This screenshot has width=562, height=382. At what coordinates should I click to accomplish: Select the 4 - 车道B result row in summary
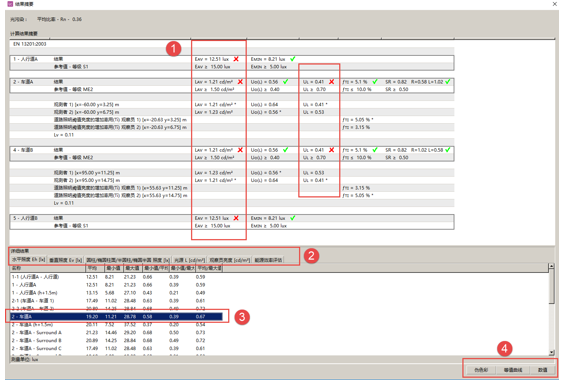point(232,150)
